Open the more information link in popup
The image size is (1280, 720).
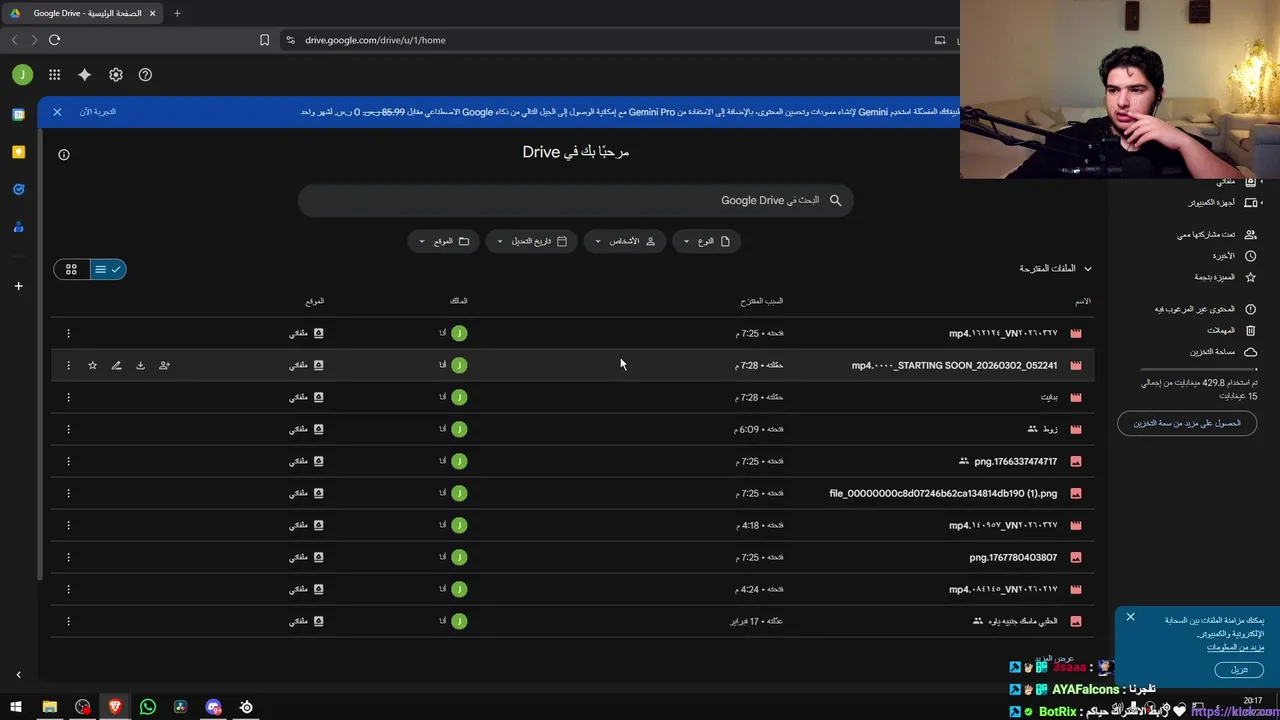click(x=1235, y=647)
